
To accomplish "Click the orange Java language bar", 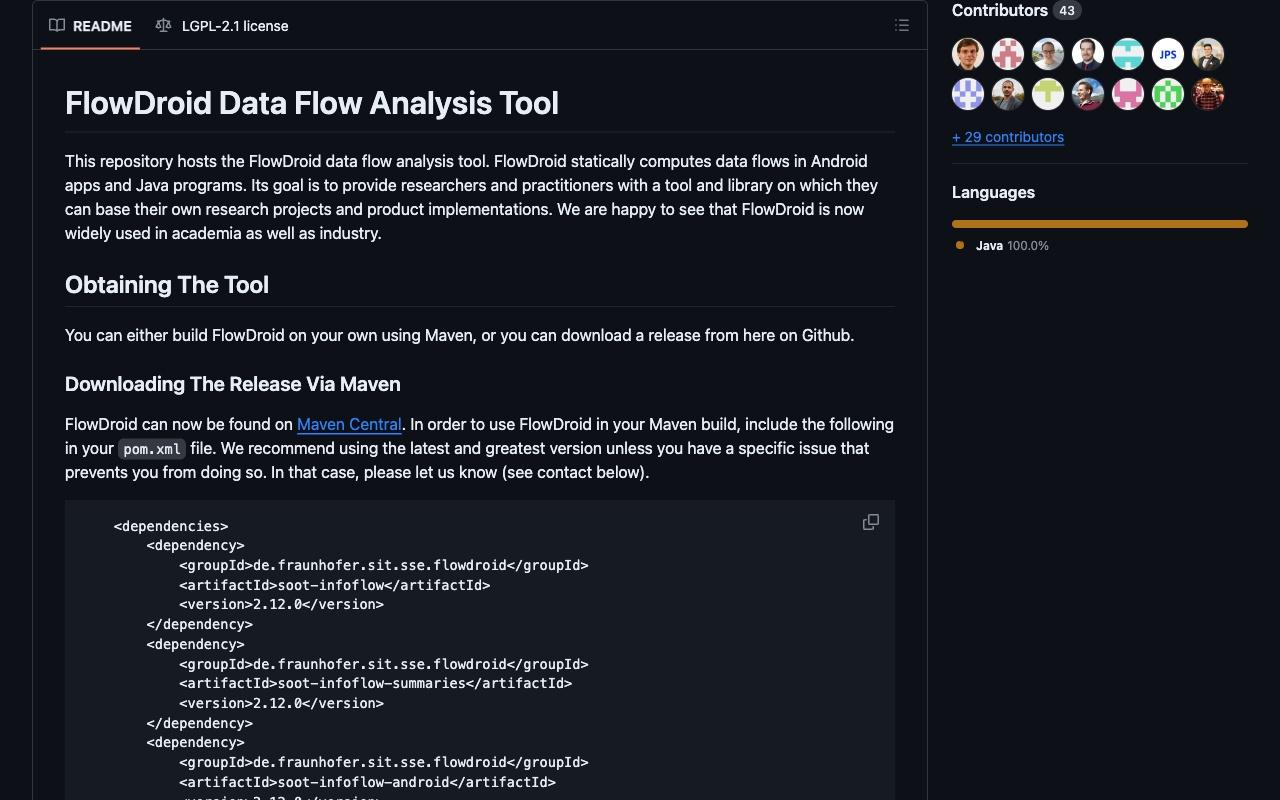I will [1100, 224].
